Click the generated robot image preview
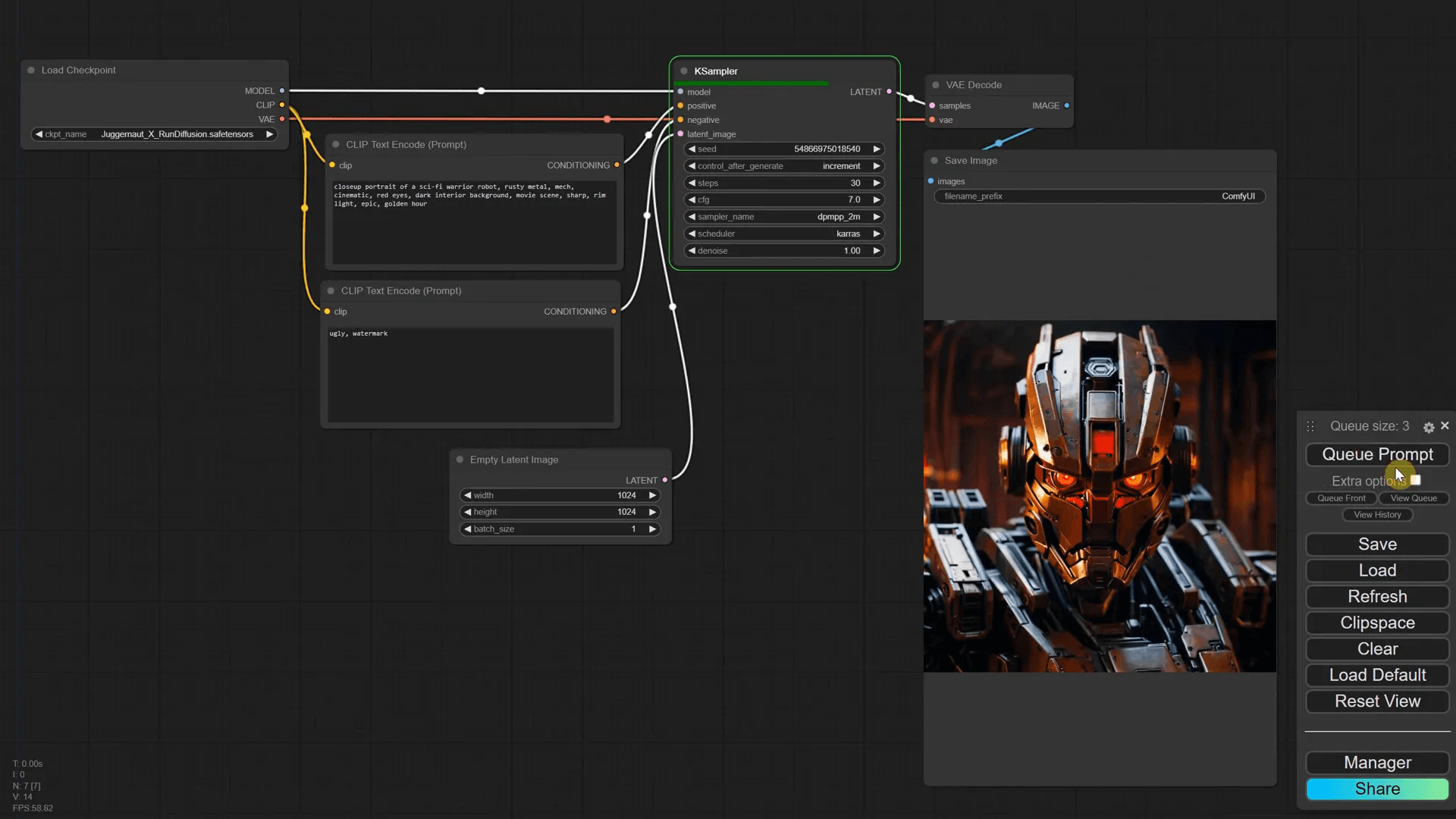Screen dimensions: 1456x819 point(1100,496)
